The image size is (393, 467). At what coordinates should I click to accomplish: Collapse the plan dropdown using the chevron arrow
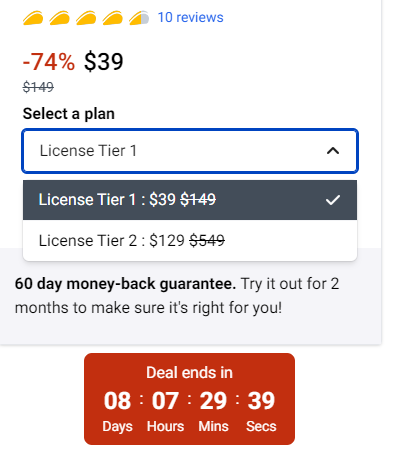click(333, 151)
